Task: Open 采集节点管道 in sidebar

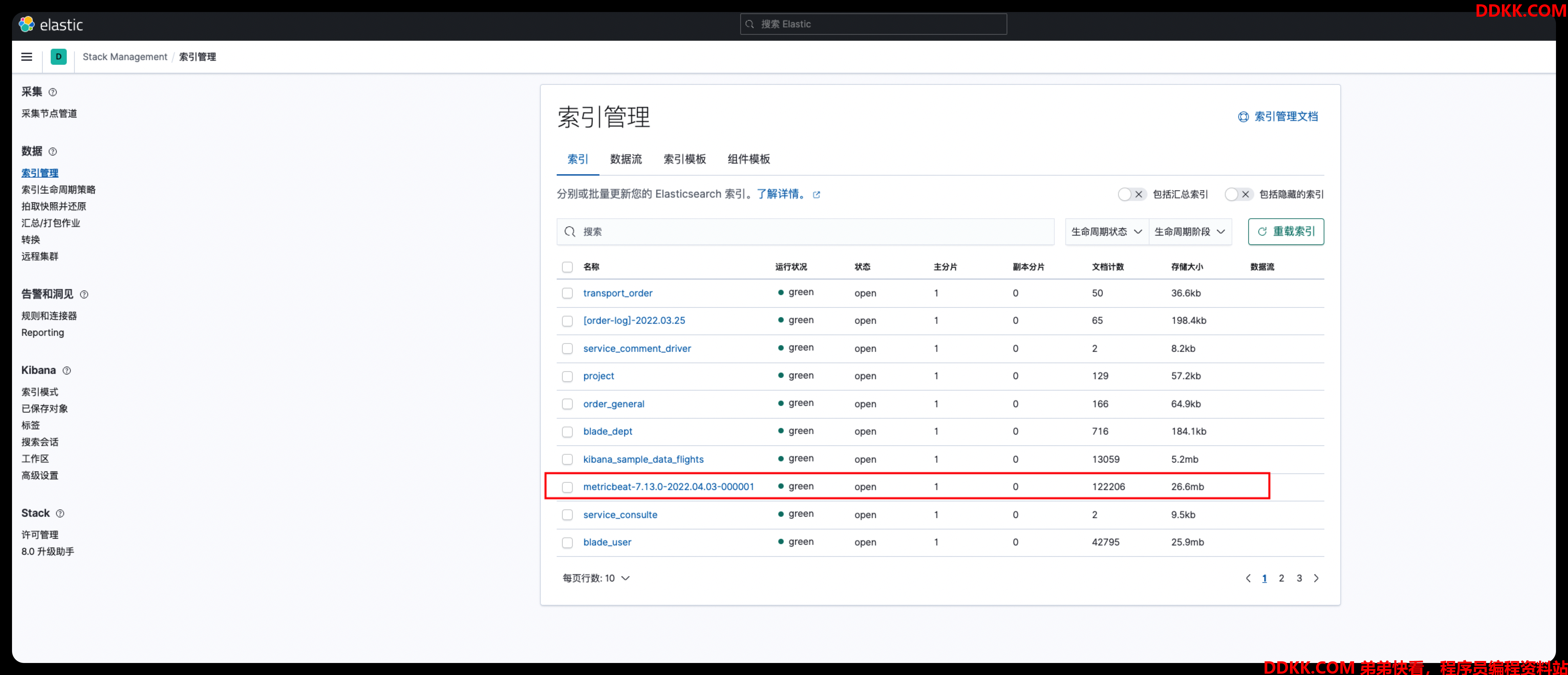Action: [x=49, y=114]
